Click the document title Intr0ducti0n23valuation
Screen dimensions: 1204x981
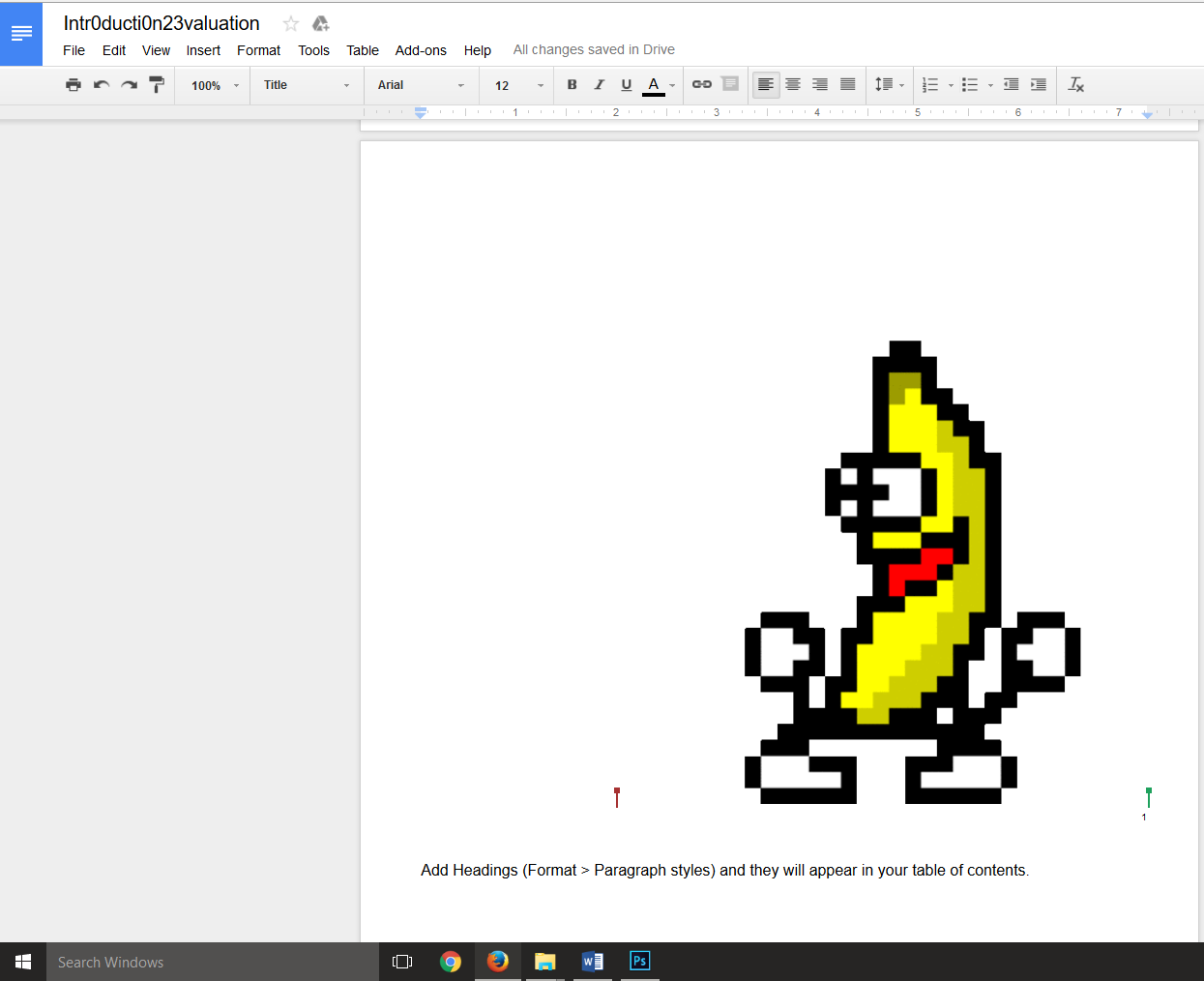point(162,23)
